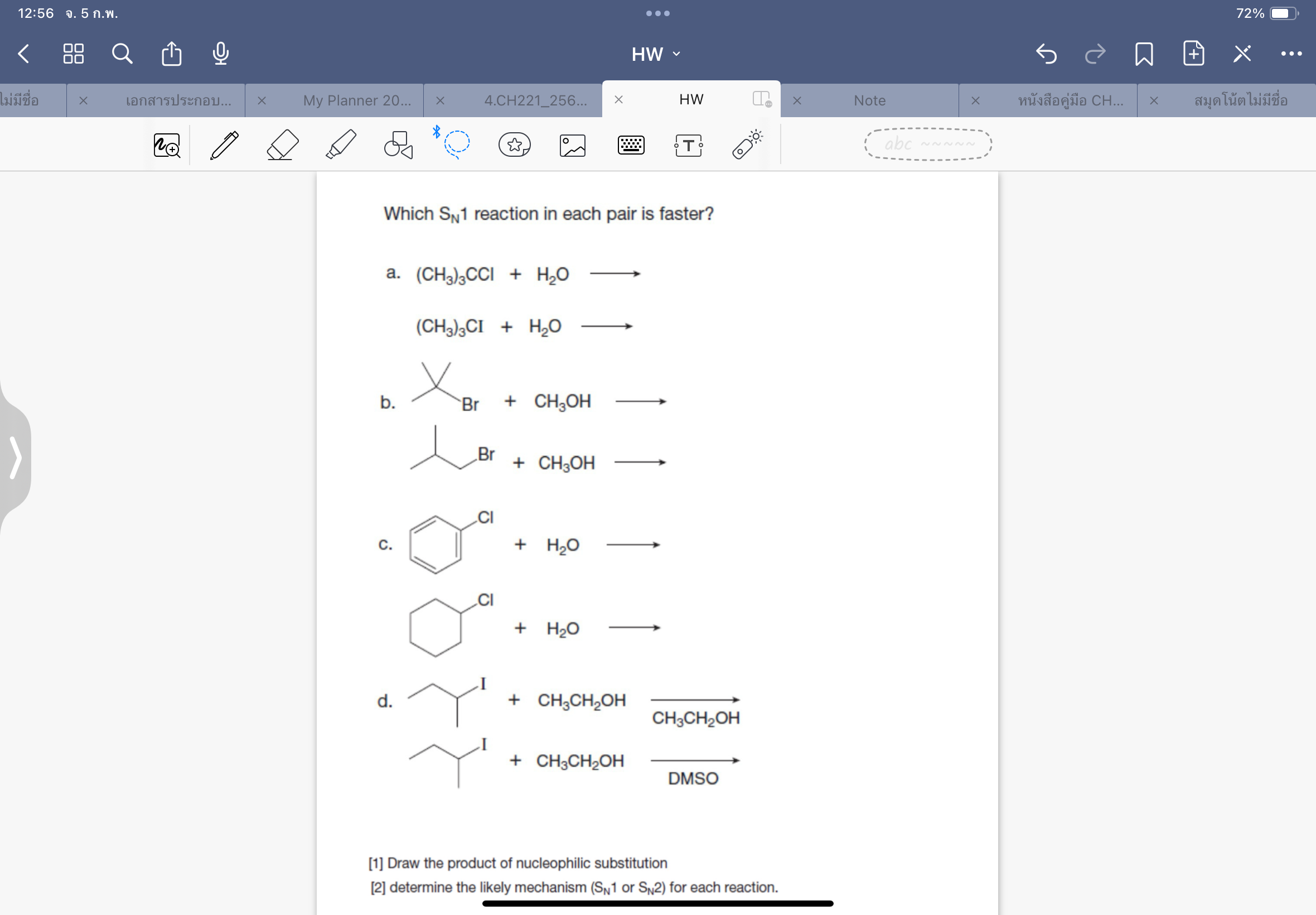Toggle read-only mode with crossed pen icon
1316x915 pixels.
click(x=1241, y=54)
